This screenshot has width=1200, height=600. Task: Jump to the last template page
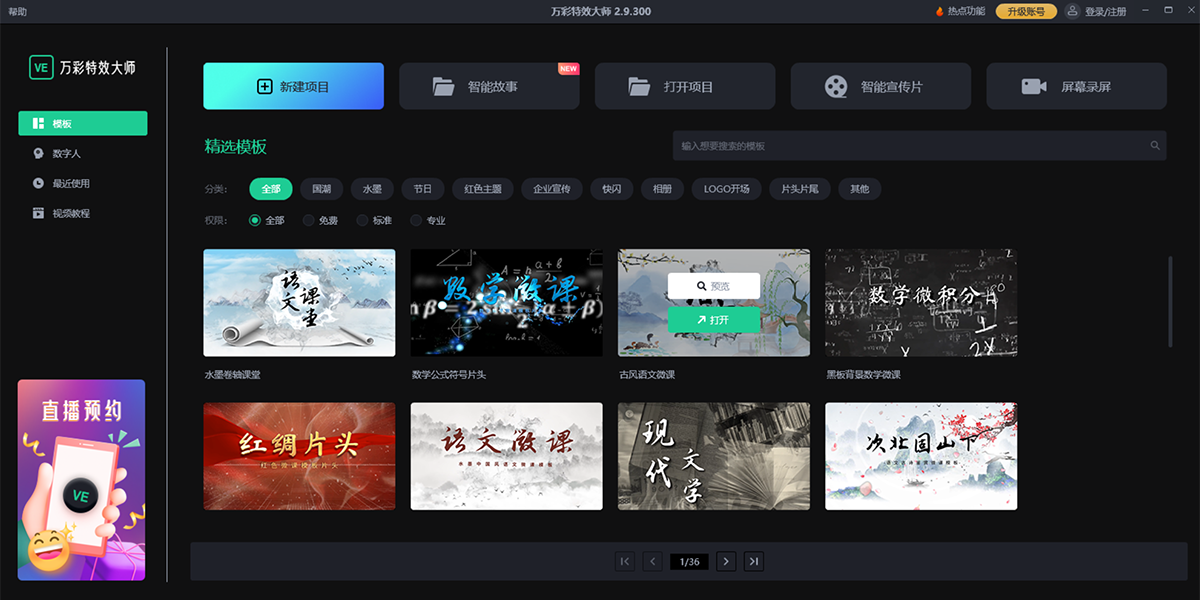754,561
